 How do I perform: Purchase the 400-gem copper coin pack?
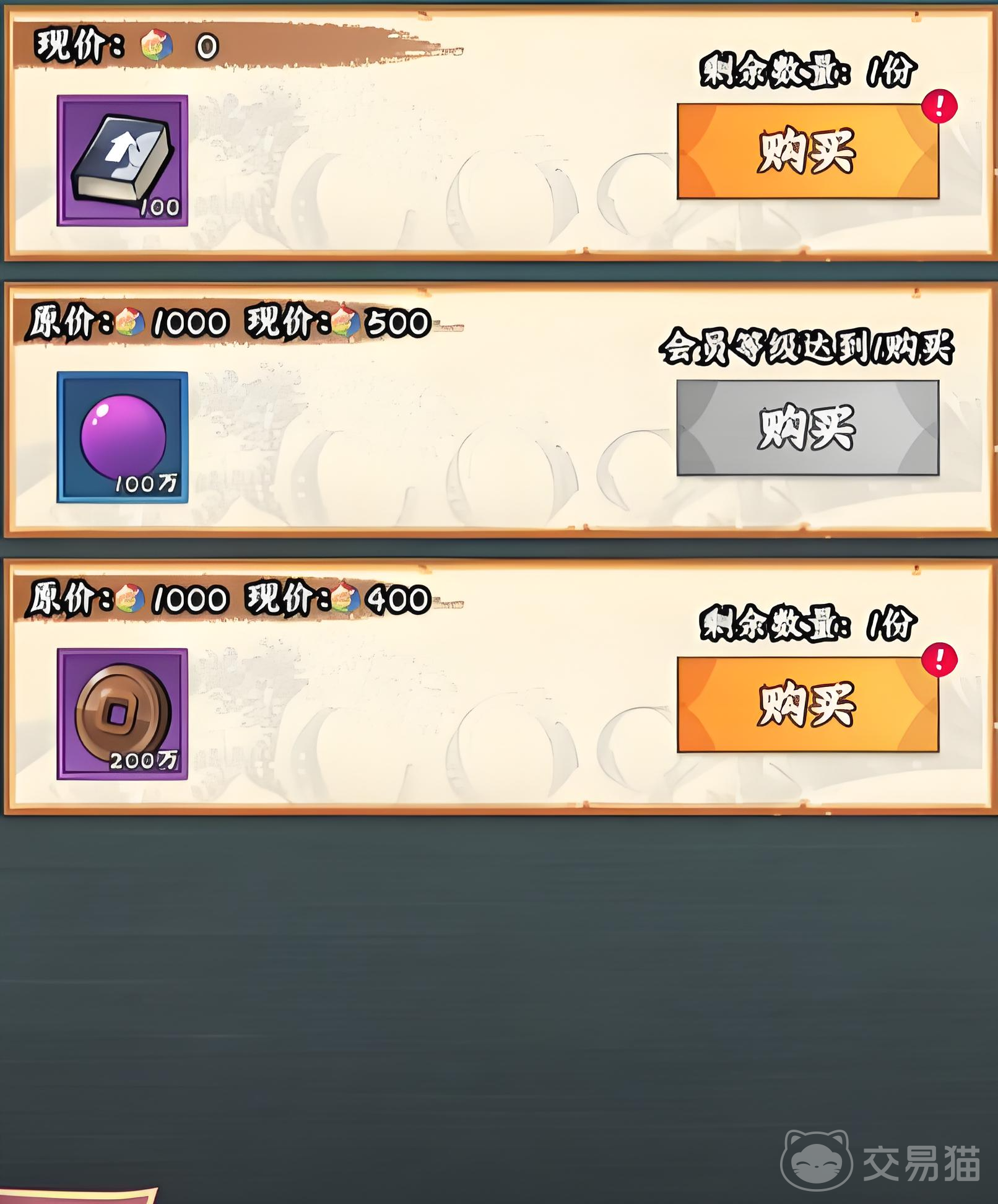(808, 705)
